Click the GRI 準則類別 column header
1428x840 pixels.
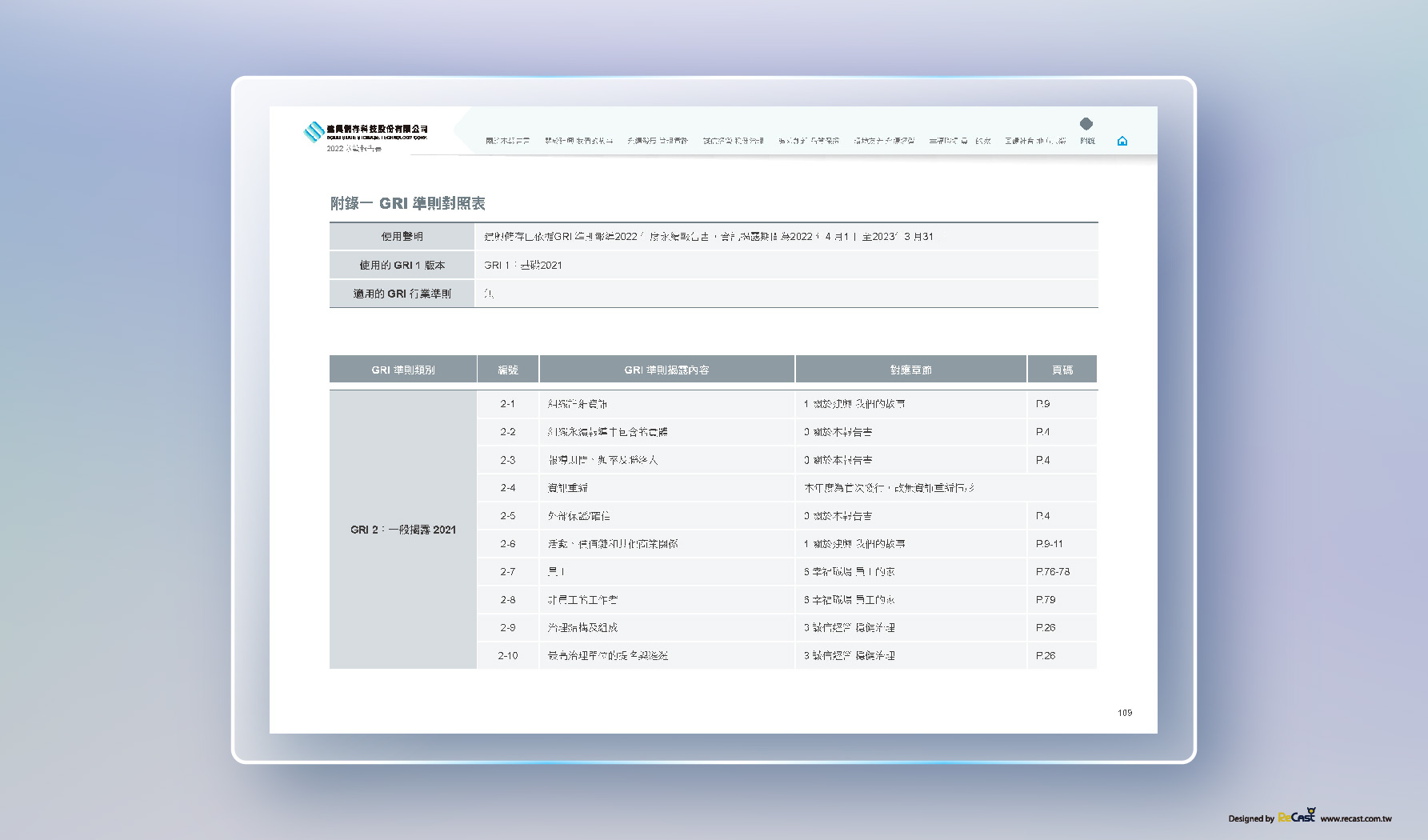coord(403,370)
